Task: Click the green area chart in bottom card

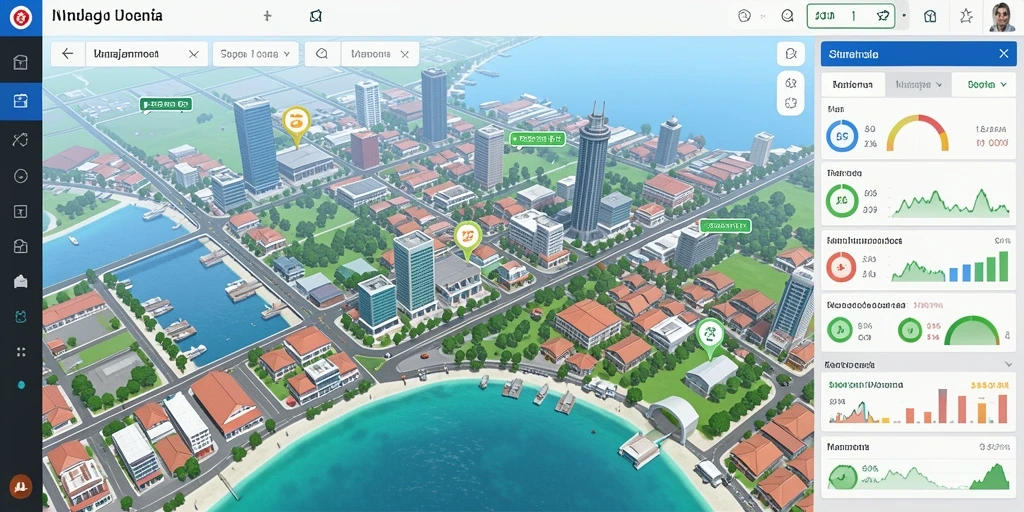Action: point(947,477)
